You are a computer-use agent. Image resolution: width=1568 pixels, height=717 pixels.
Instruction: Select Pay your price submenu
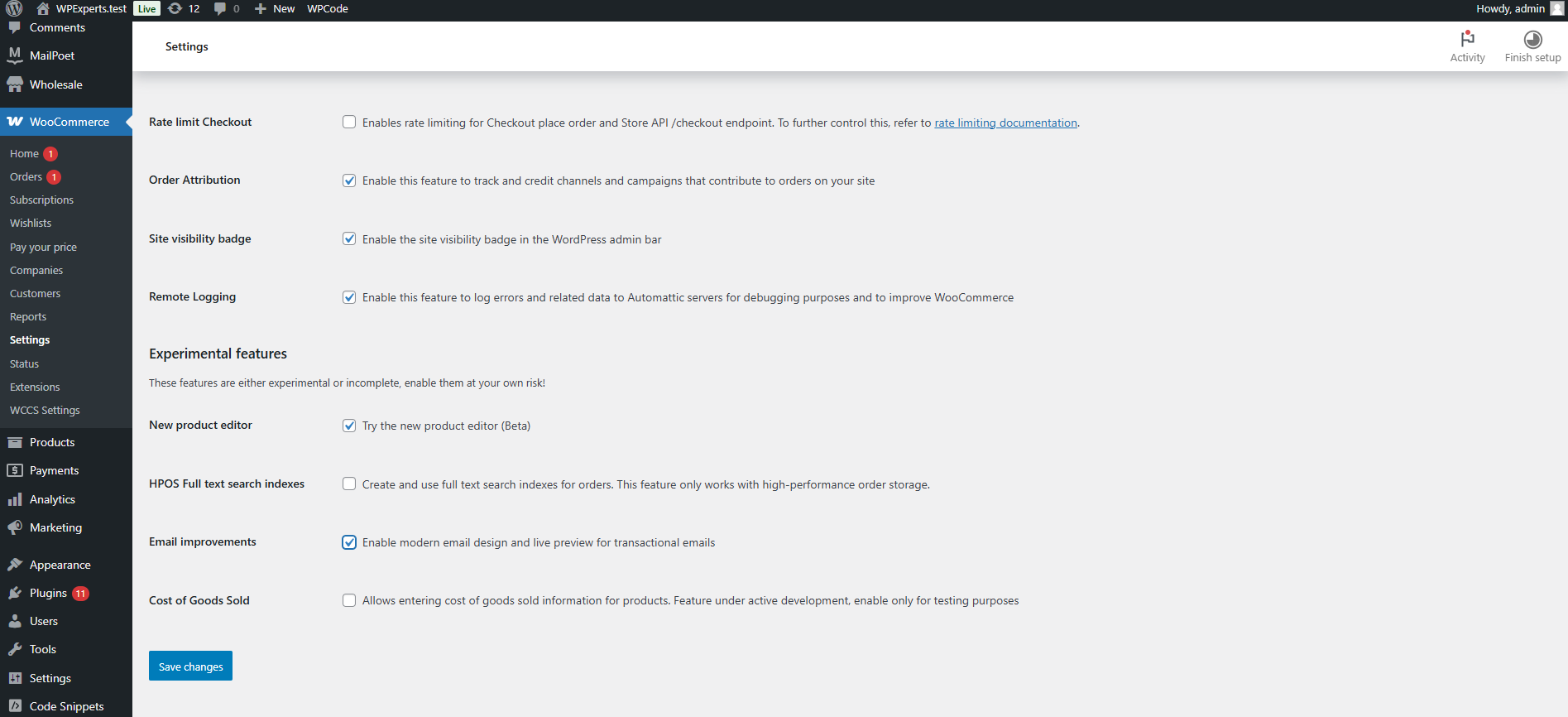43,247
